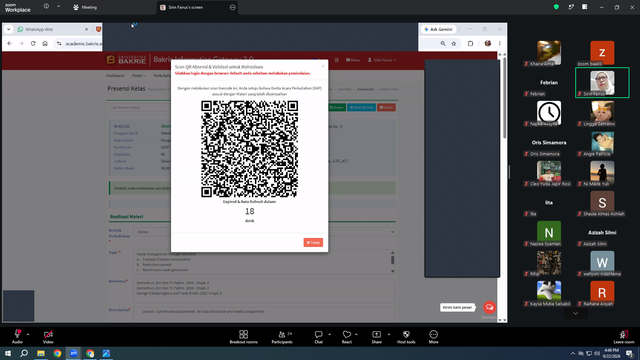Open the Menu item in Bakrie header
This screenshot has width=640, height=360.
tap(353, 60)
